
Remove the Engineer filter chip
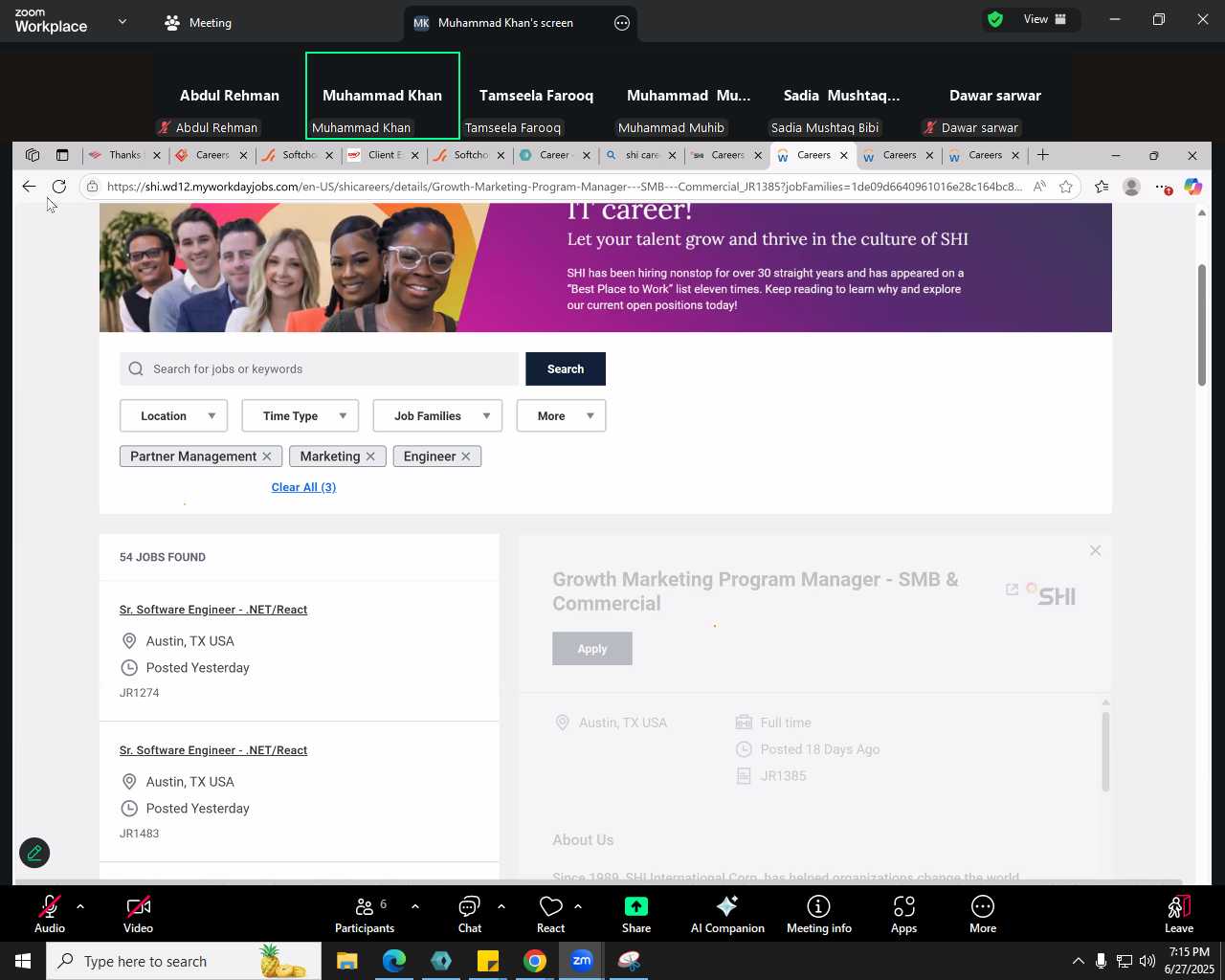(x=466, y=457)
